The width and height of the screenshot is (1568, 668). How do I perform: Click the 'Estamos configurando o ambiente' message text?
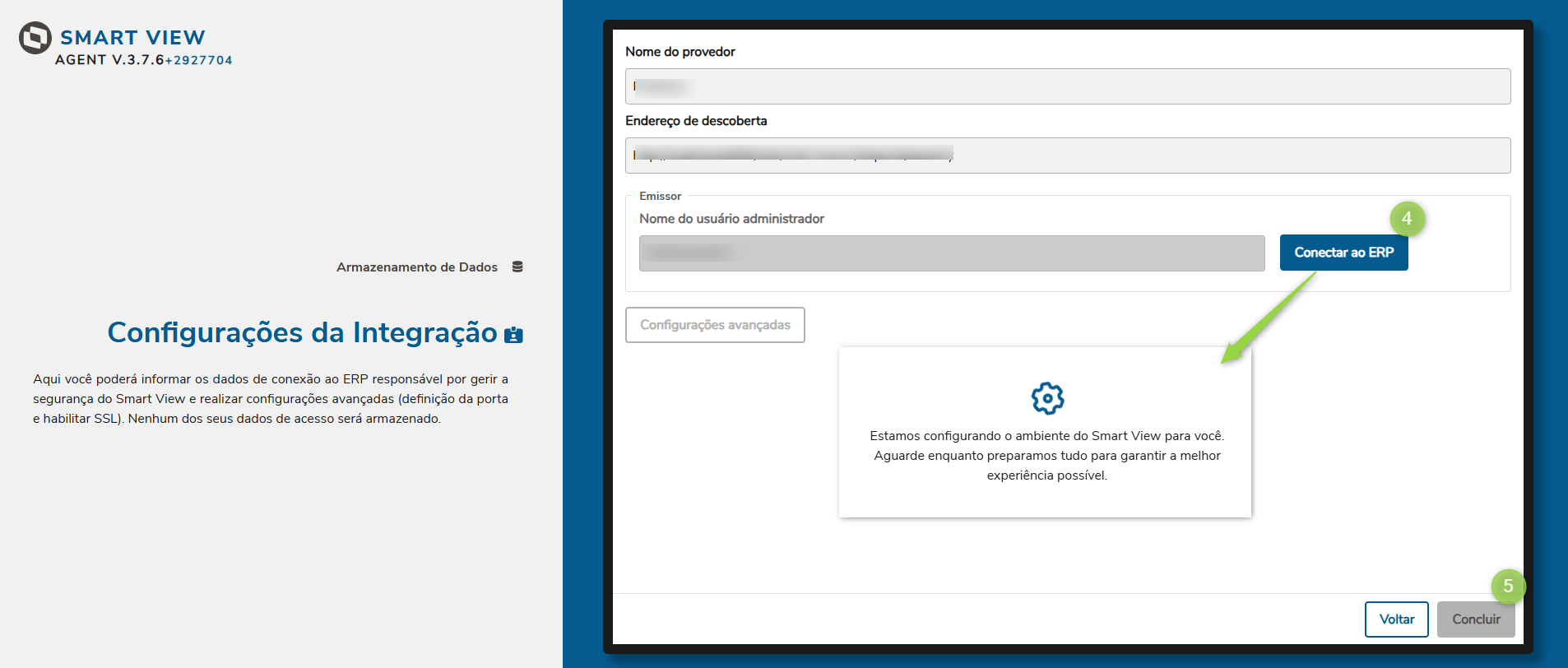(x=1046, y=456)
